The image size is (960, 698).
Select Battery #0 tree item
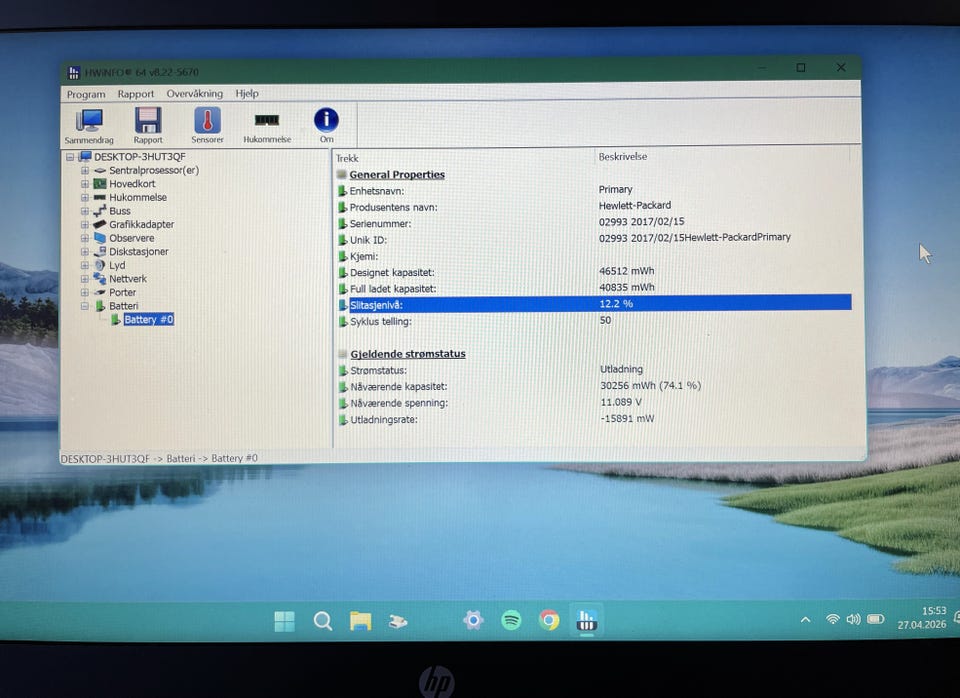149,320
